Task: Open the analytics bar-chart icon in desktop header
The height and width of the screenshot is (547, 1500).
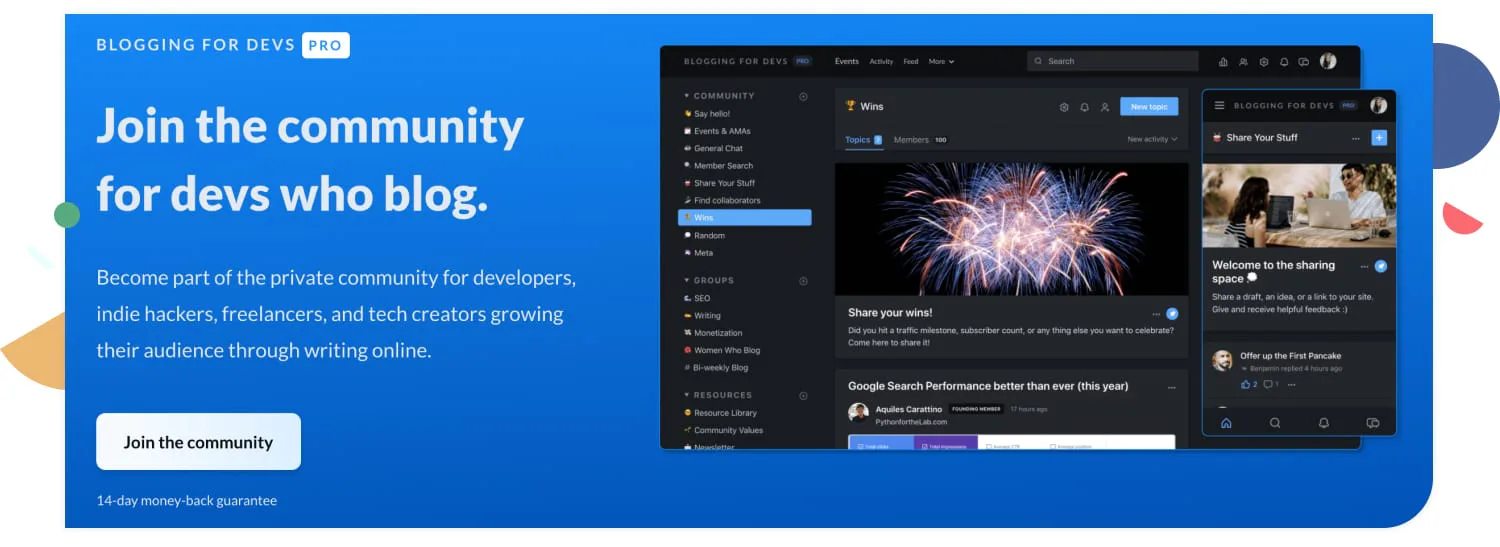Action: (x=1223, y=62)
